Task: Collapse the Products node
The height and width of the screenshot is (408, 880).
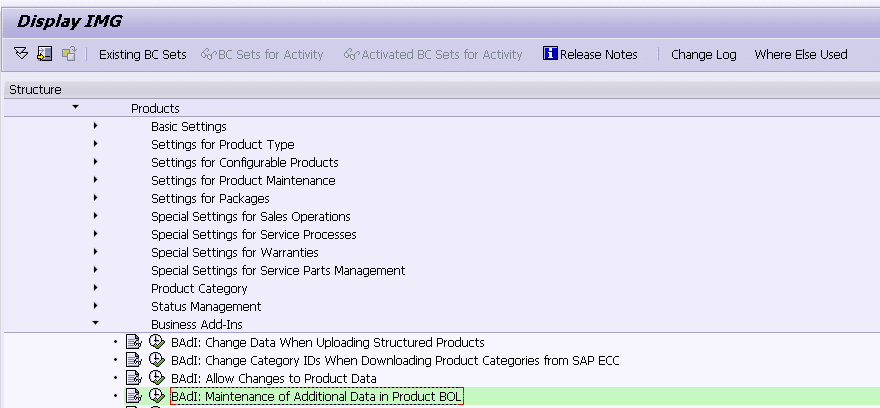Action: (75, 107)
